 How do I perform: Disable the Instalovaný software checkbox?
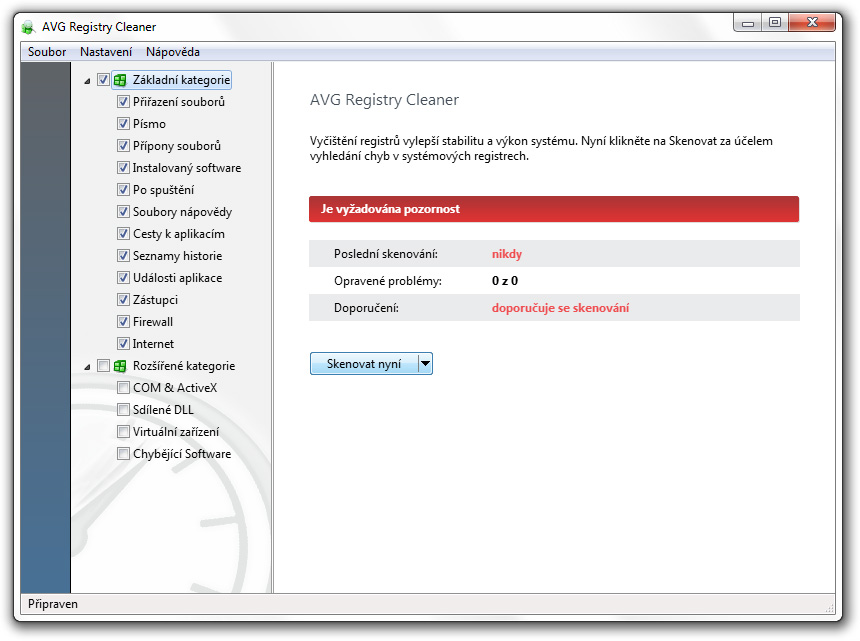click(123, 168)
